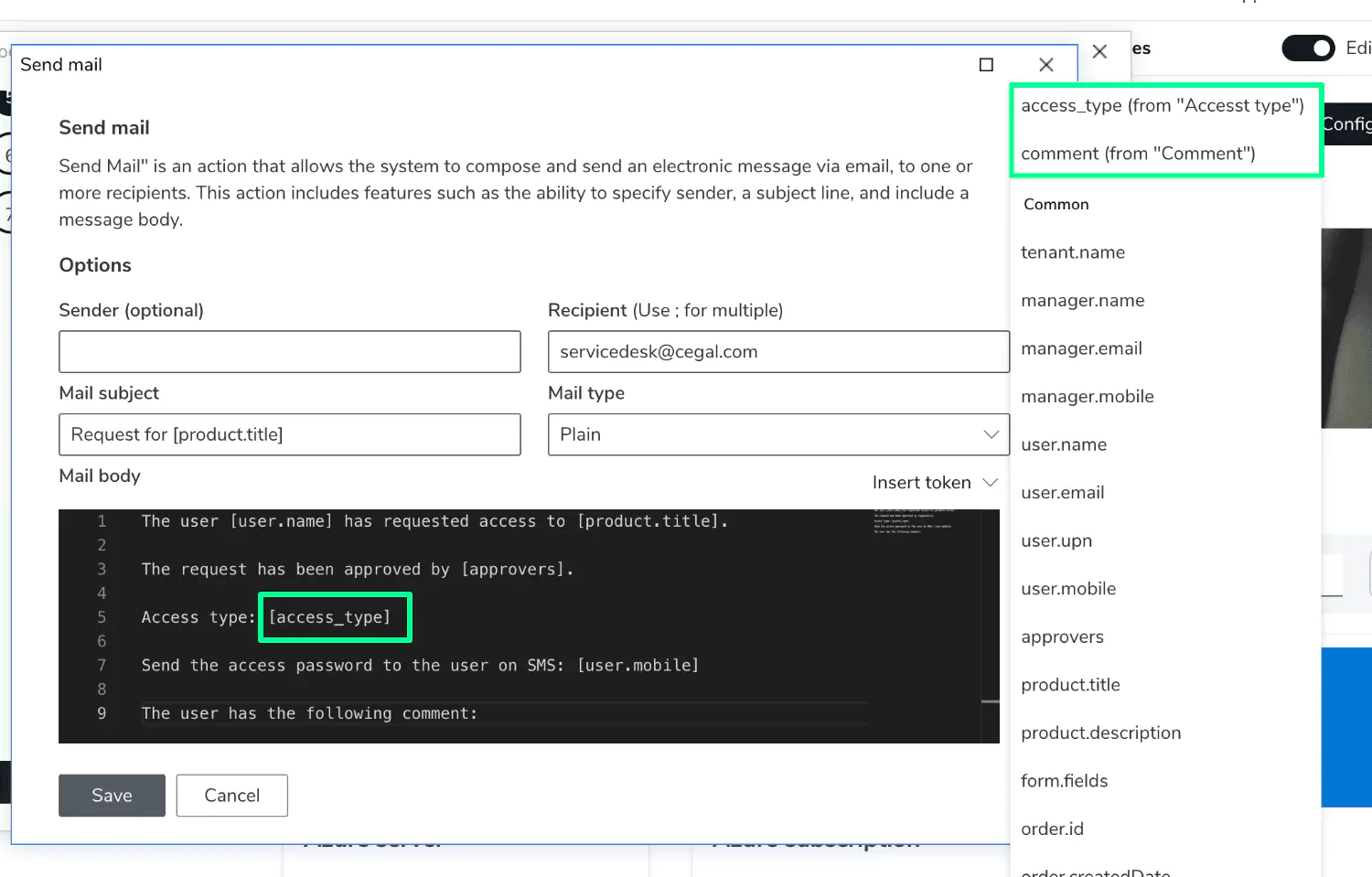1372x877 pixels.
Task: Select the form.fields token
Action: tap(1064, 780)
